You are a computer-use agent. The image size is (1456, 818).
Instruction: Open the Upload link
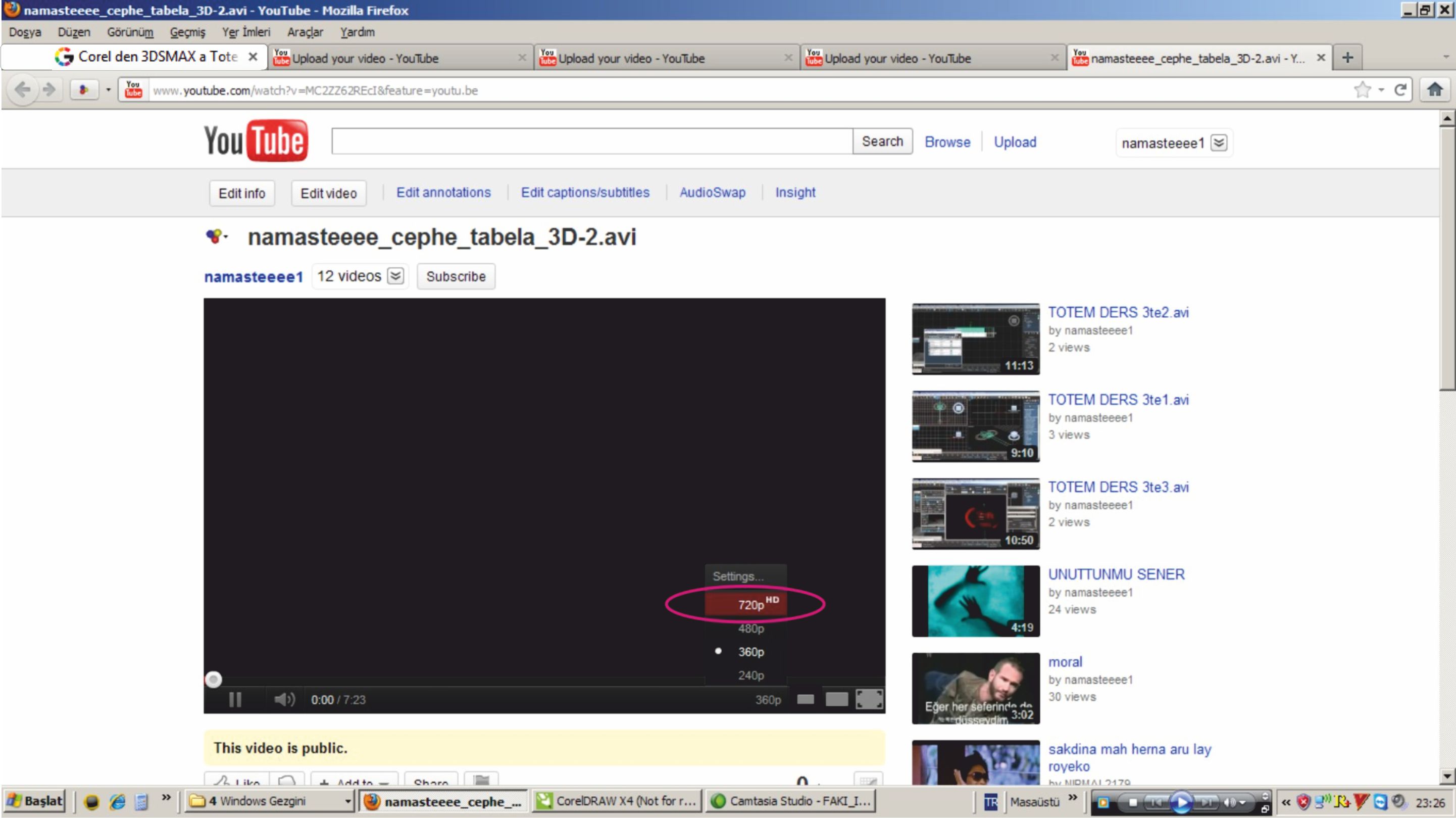1015,142
